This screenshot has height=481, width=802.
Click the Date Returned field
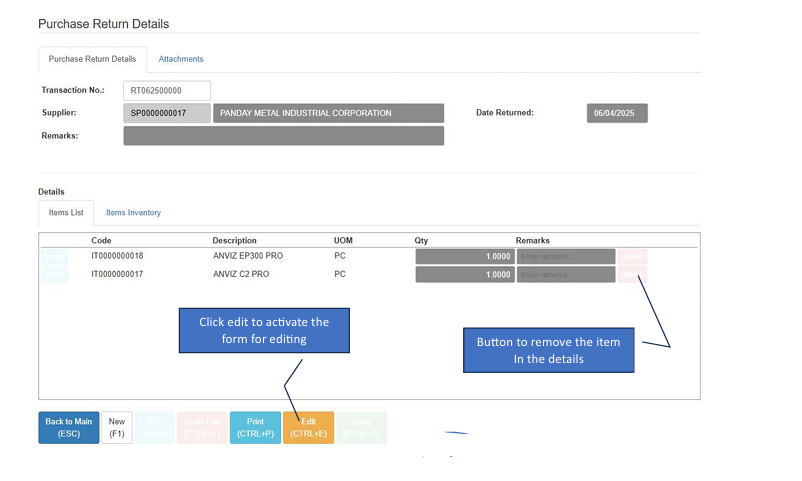pyautogui.click(x=617, y=113)
